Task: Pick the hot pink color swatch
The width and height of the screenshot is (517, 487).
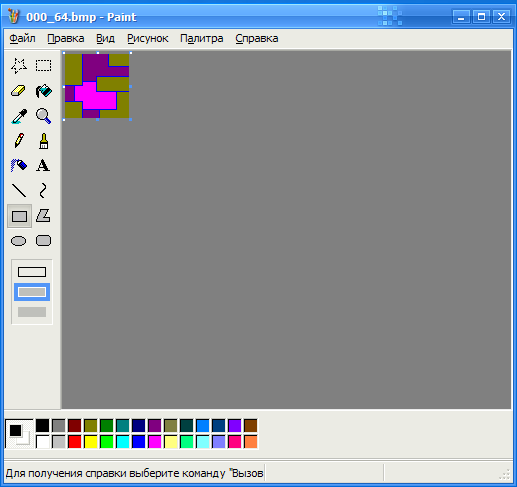Action: [x=235, y=442]
